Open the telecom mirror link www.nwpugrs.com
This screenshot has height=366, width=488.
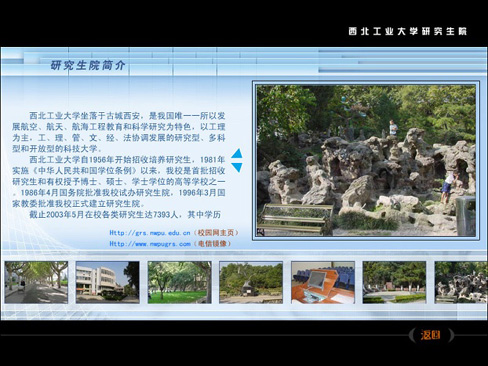coord(150,244)
